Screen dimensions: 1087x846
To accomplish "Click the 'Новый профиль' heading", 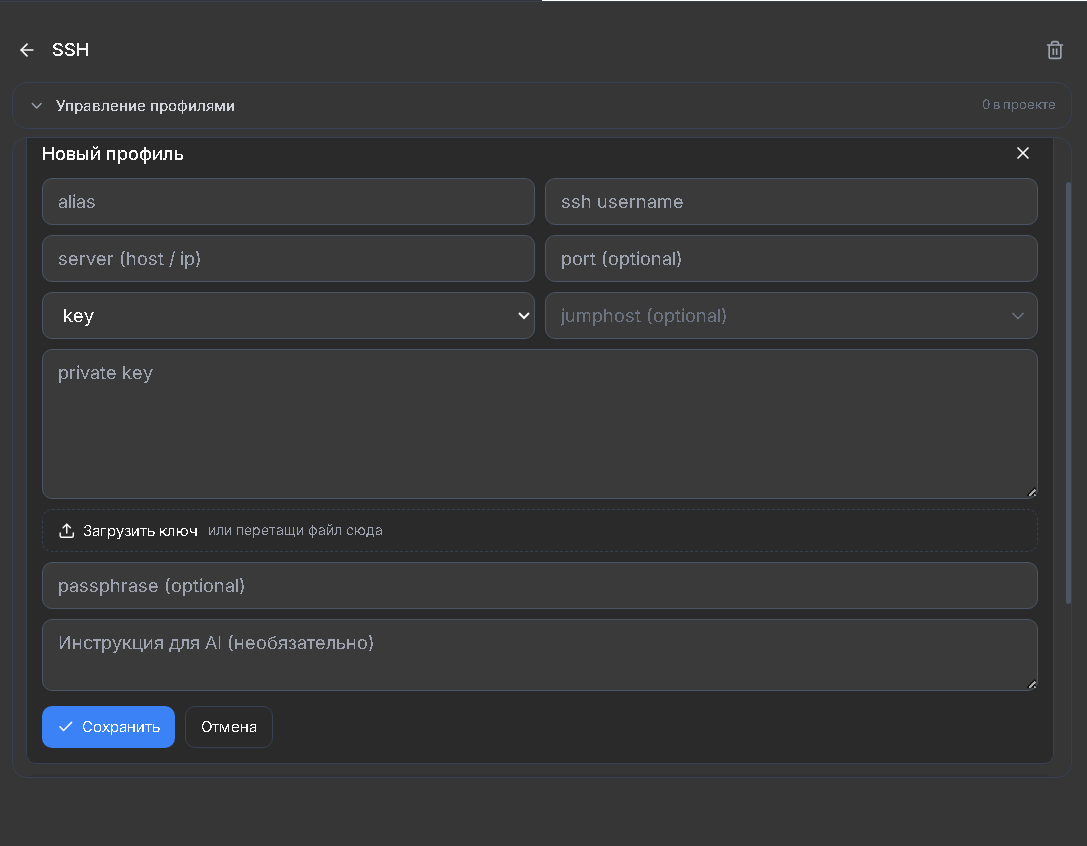I will pos(112,154).
